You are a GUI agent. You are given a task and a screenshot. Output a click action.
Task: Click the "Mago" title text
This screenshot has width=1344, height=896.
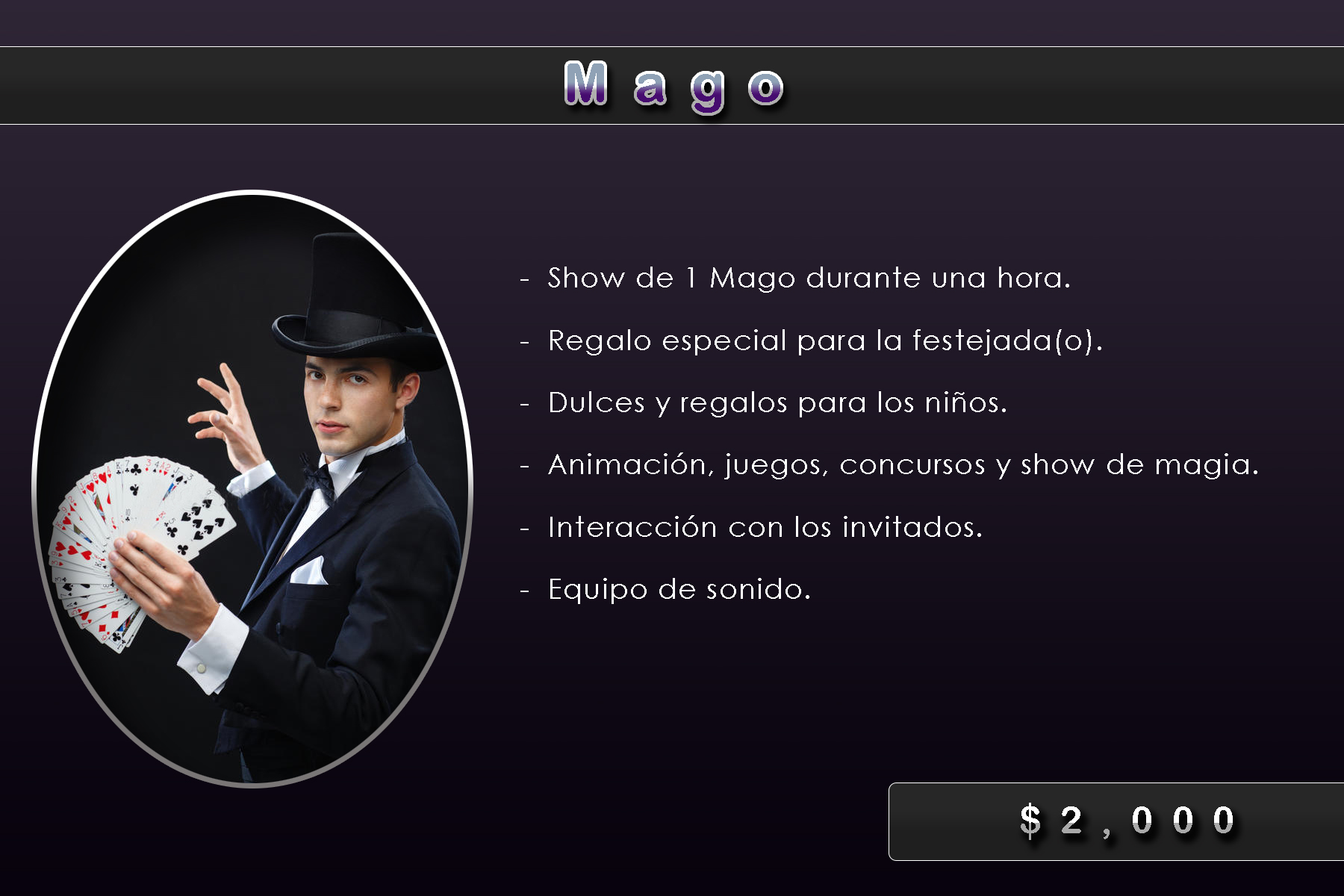pyautogui.click(x=673, y=86)
